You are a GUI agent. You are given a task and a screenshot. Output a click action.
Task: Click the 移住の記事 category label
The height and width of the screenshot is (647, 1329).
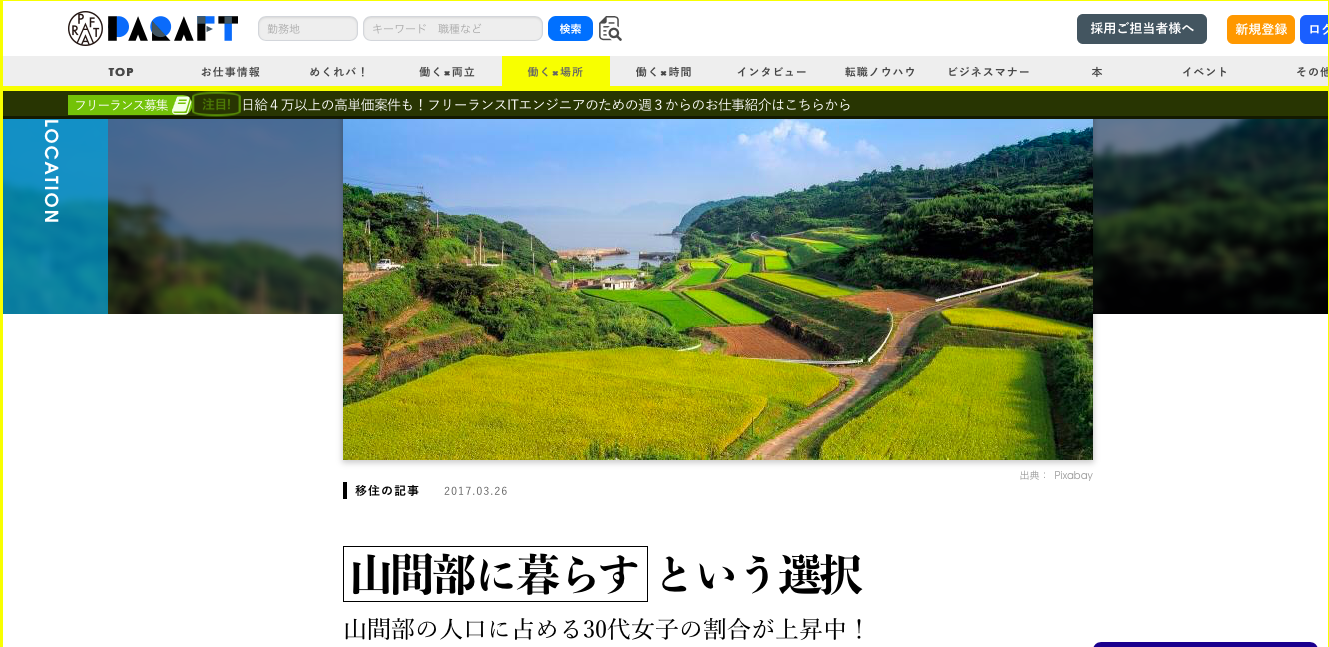click(x=386, y=491)
